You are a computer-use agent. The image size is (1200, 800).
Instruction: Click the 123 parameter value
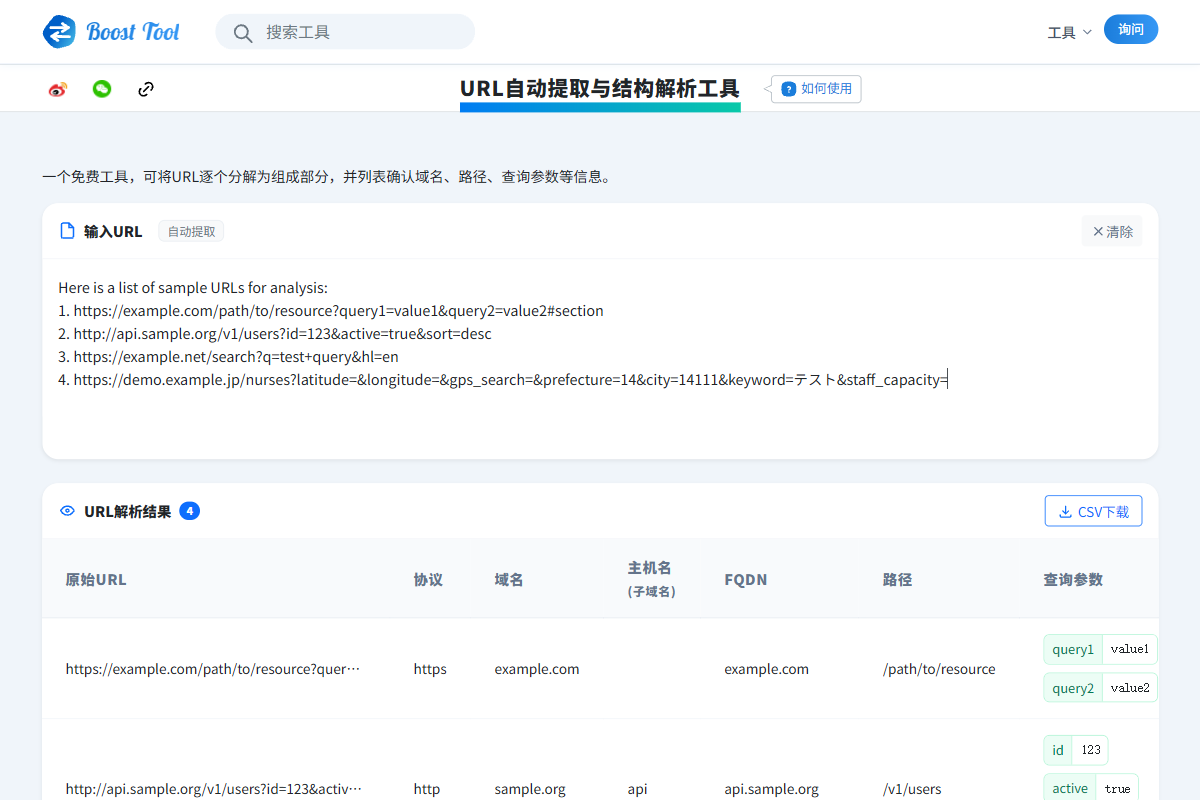click(1090, 750)
